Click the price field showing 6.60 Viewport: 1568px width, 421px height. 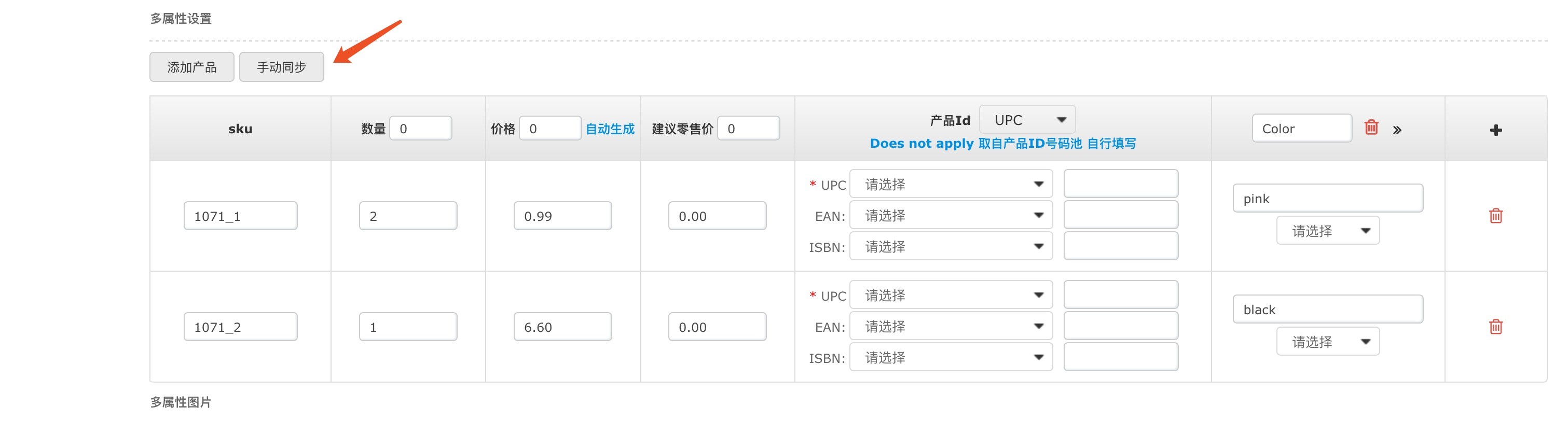coord(562,327)
